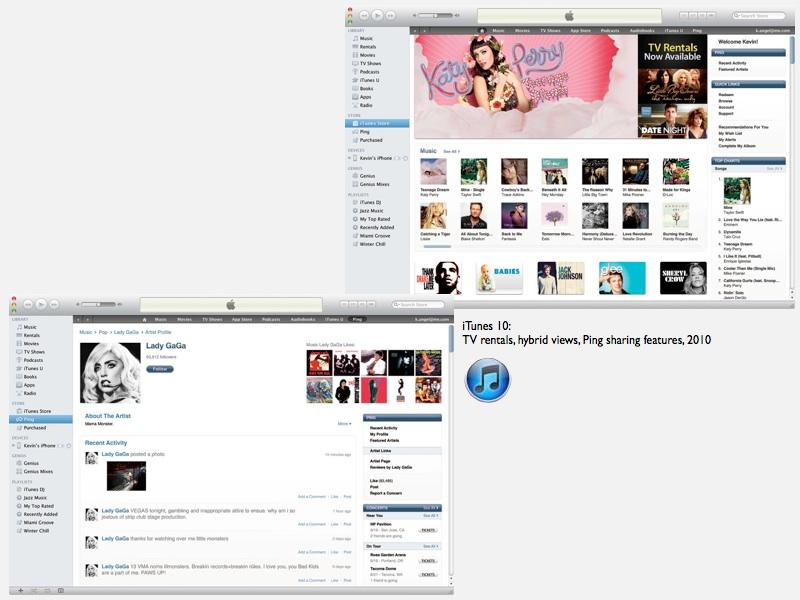Click Tickets for the Tacoma Dome concert
Image resolution: width=800 pixels, height=600 pixels.
pyautogui.click(x=428, y=574)
